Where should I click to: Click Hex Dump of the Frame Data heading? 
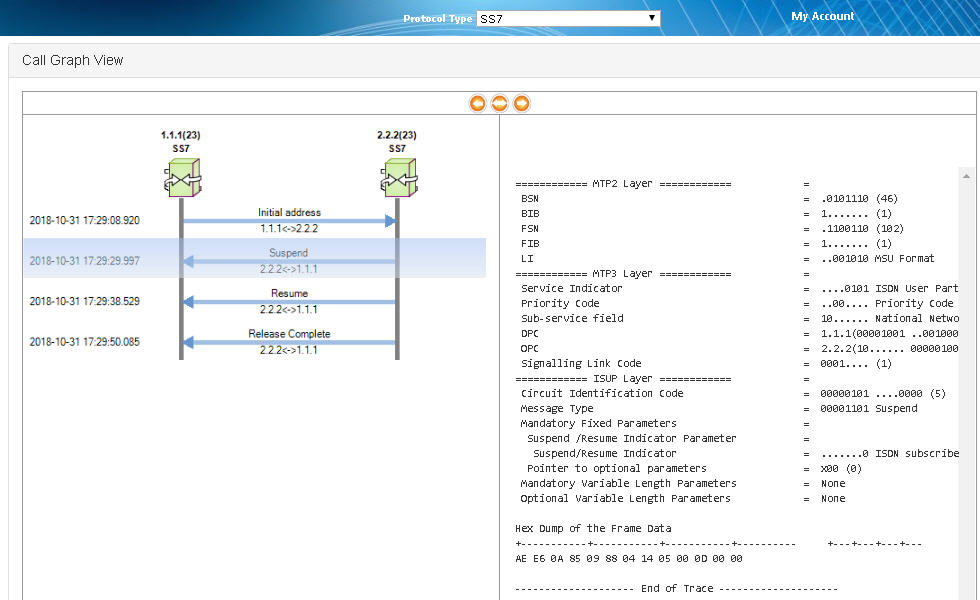[593, 529]
